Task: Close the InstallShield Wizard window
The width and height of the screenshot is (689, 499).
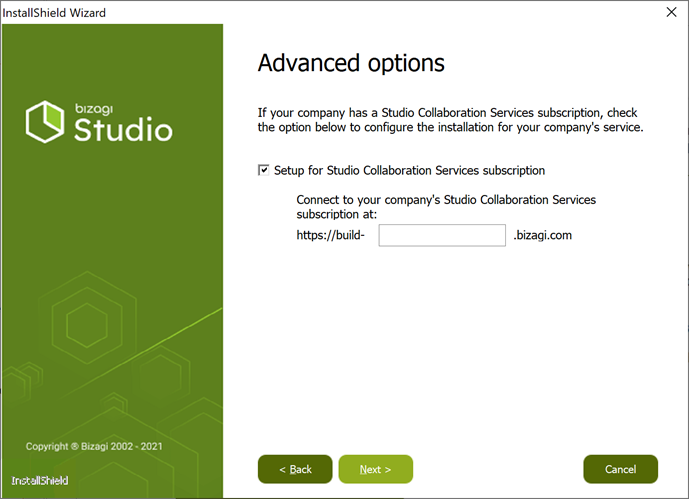Action: pyautogui.click(x=671, y=12)
